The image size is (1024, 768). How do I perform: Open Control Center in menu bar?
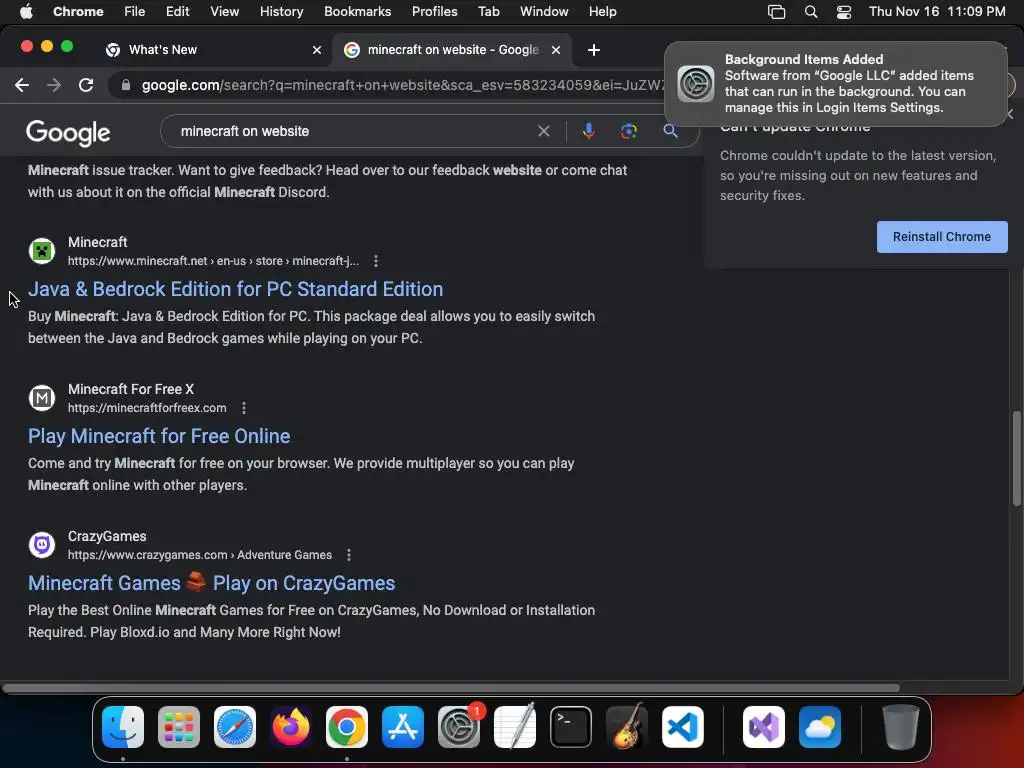pos(844,12)
